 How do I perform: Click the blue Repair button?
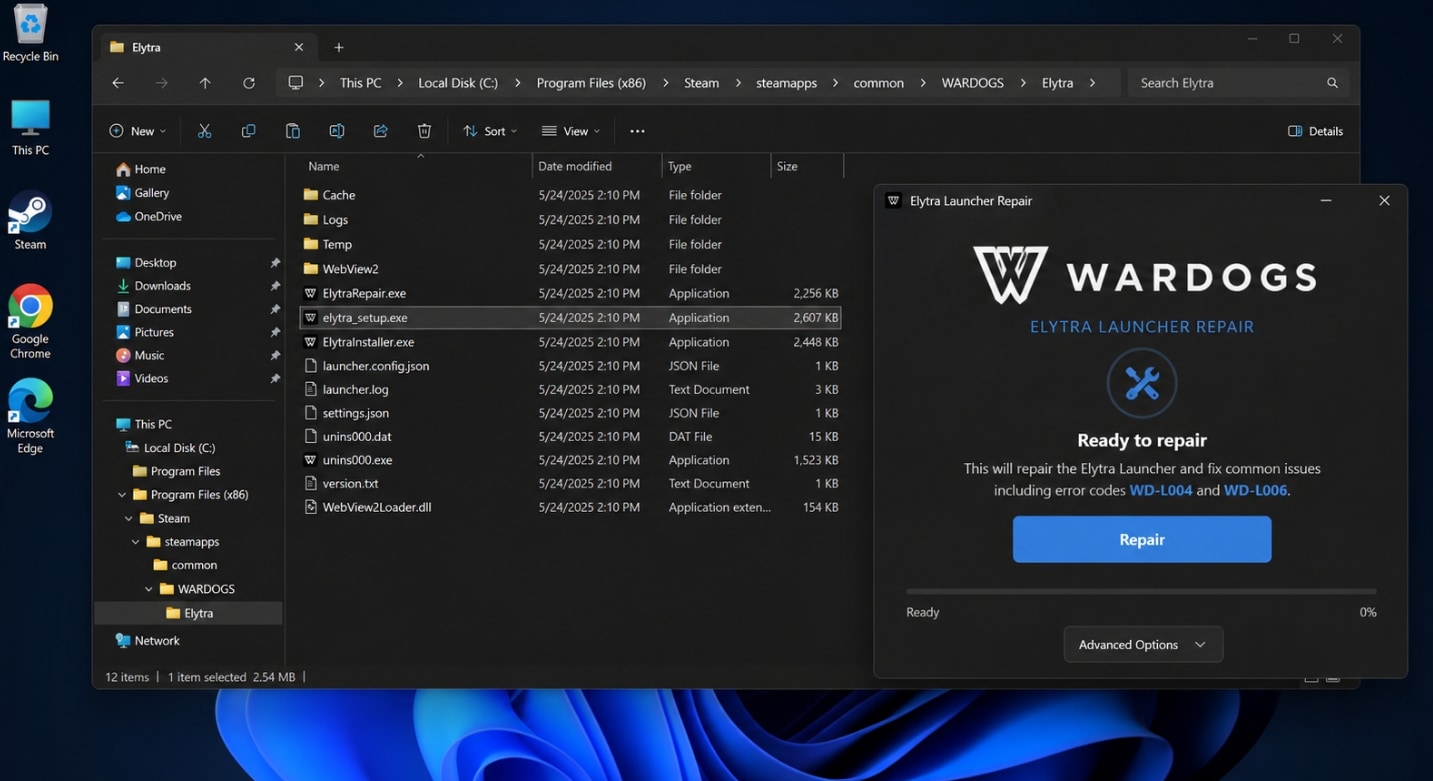[1142, 540]
